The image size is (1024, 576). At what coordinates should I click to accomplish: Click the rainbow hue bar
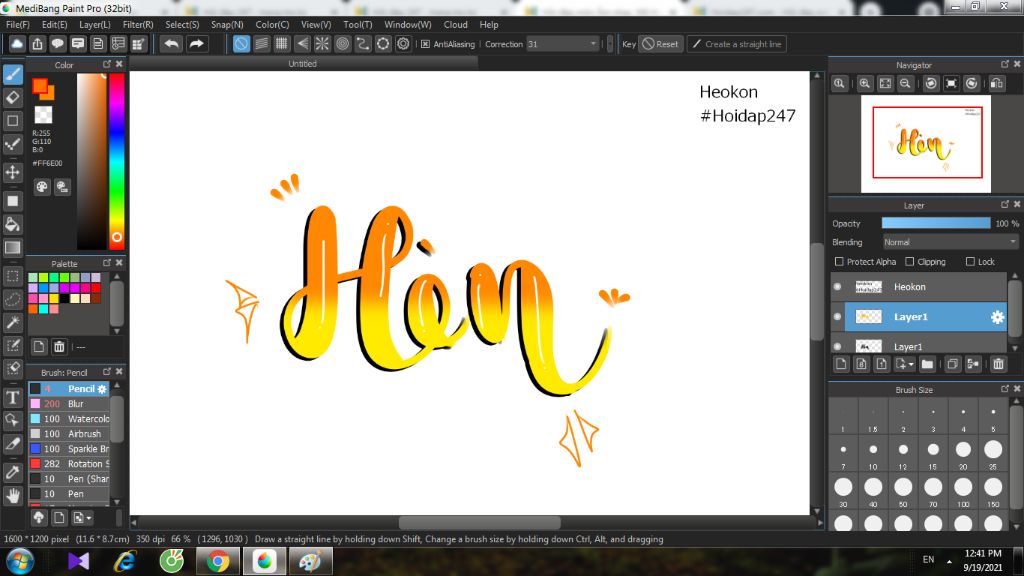pyautogui.click(x=116, y=161)
